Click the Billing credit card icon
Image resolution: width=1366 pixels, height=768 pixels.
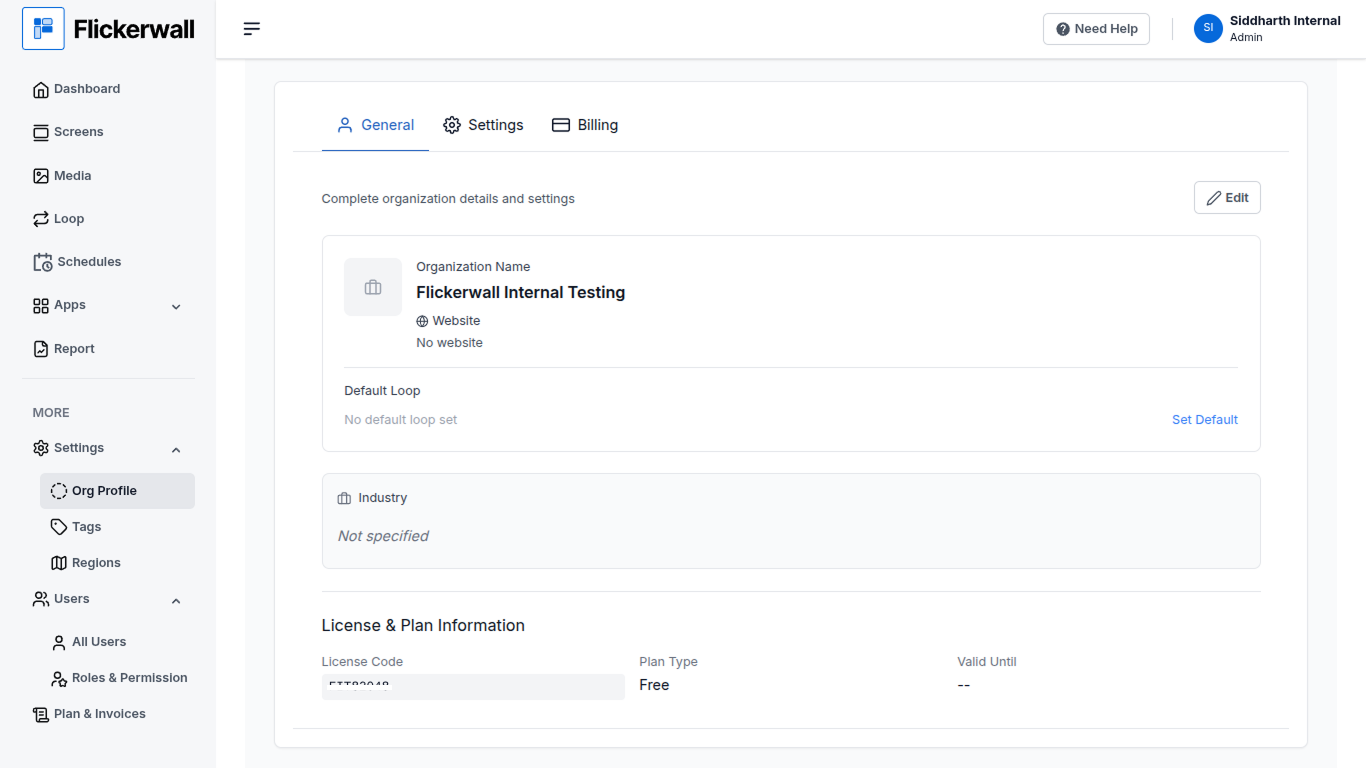click(x=561, y=125)
